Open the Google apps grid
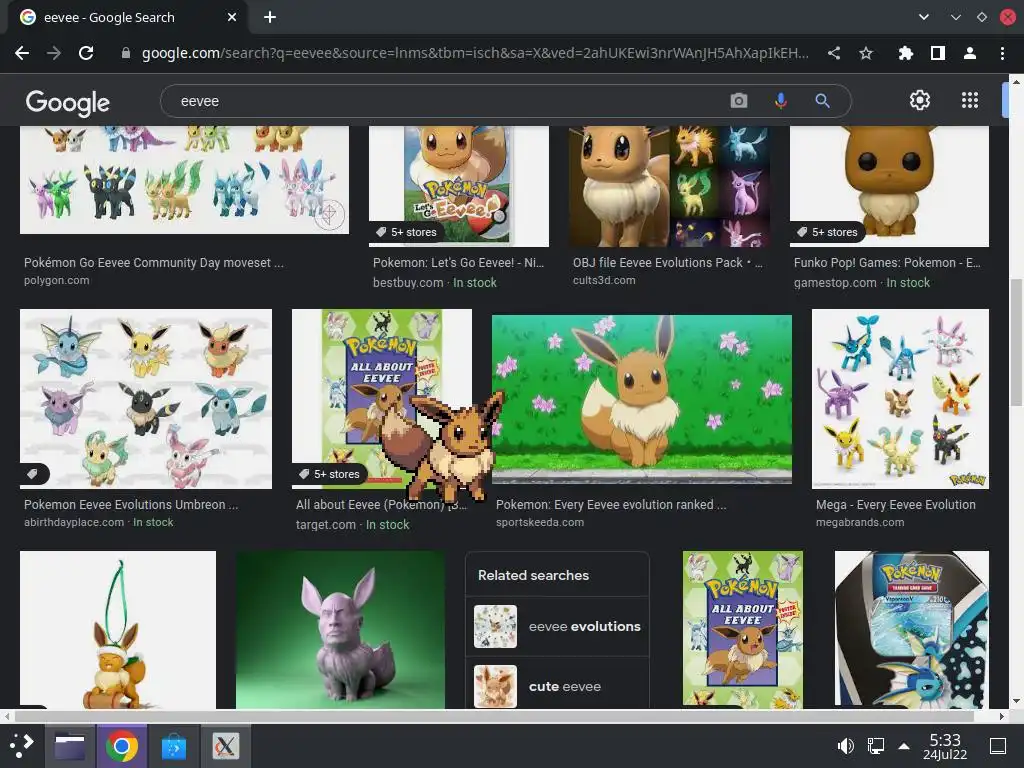The width and height of the screenshot is (1024, 768). [x=970, y=100]
